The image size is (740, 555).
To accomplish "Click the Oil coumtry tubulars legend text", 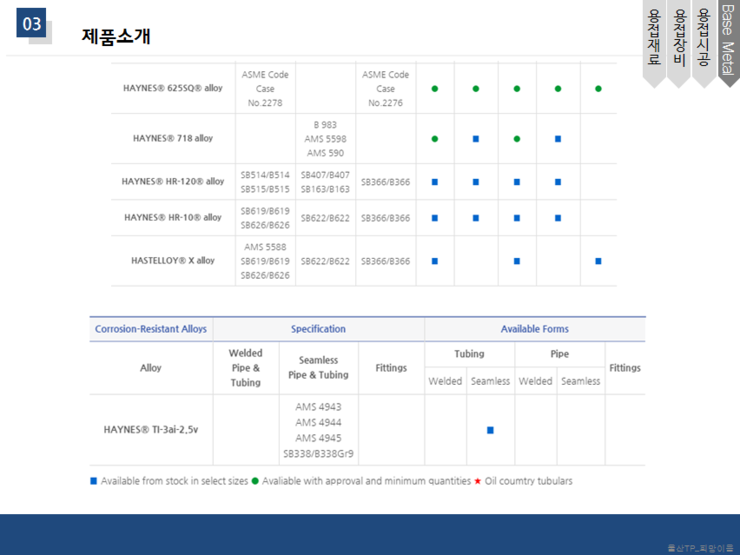I will coord(529,481).
